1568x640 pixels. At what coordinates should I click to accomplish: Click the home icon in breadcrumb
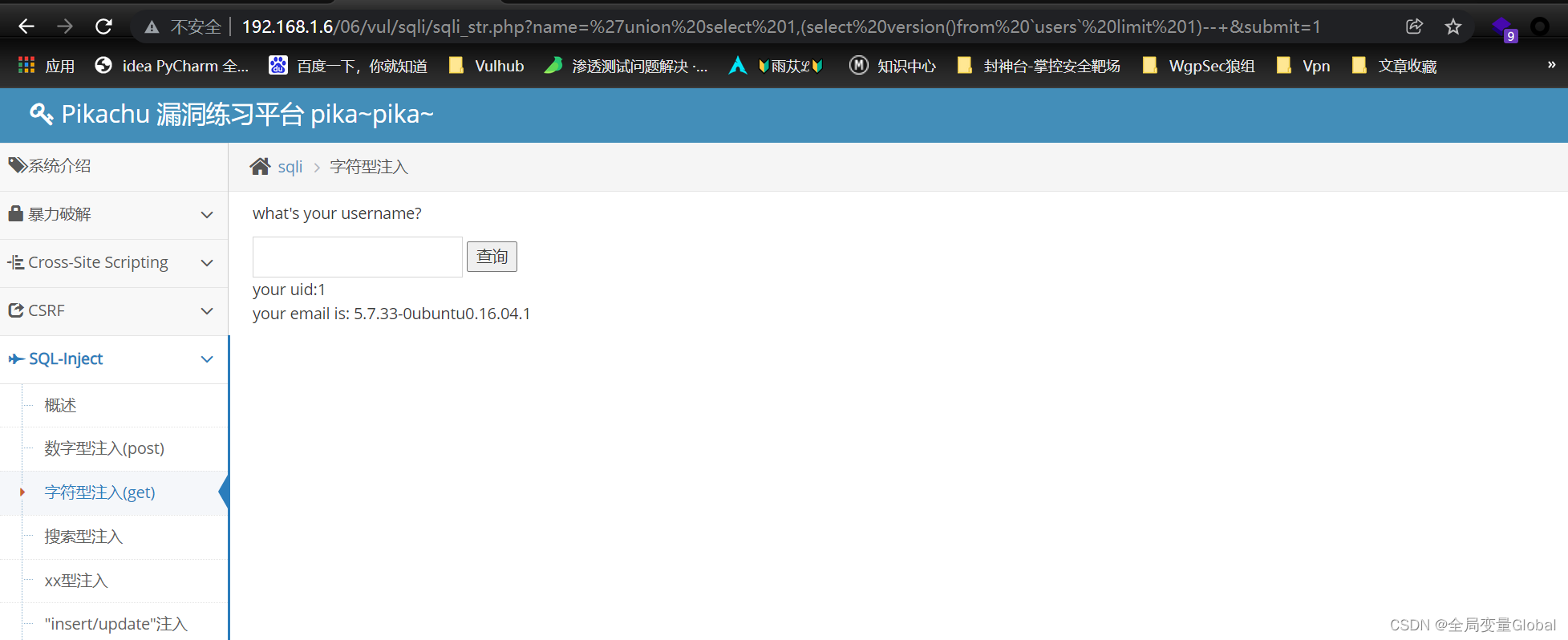[260, 166]
